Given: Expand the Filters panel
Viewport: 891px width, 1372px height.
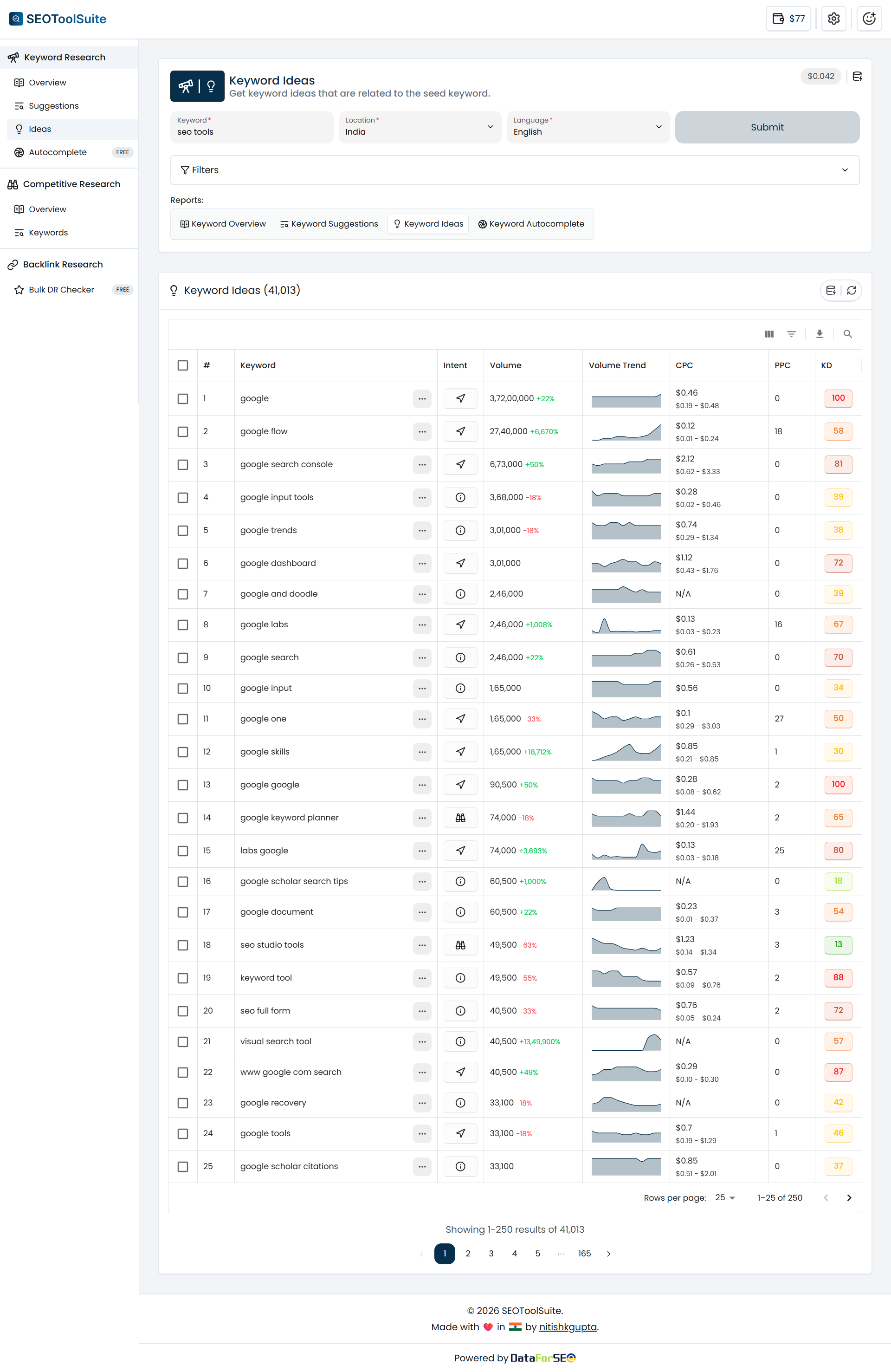Looking at the screenshot, I should click(515, 170).
